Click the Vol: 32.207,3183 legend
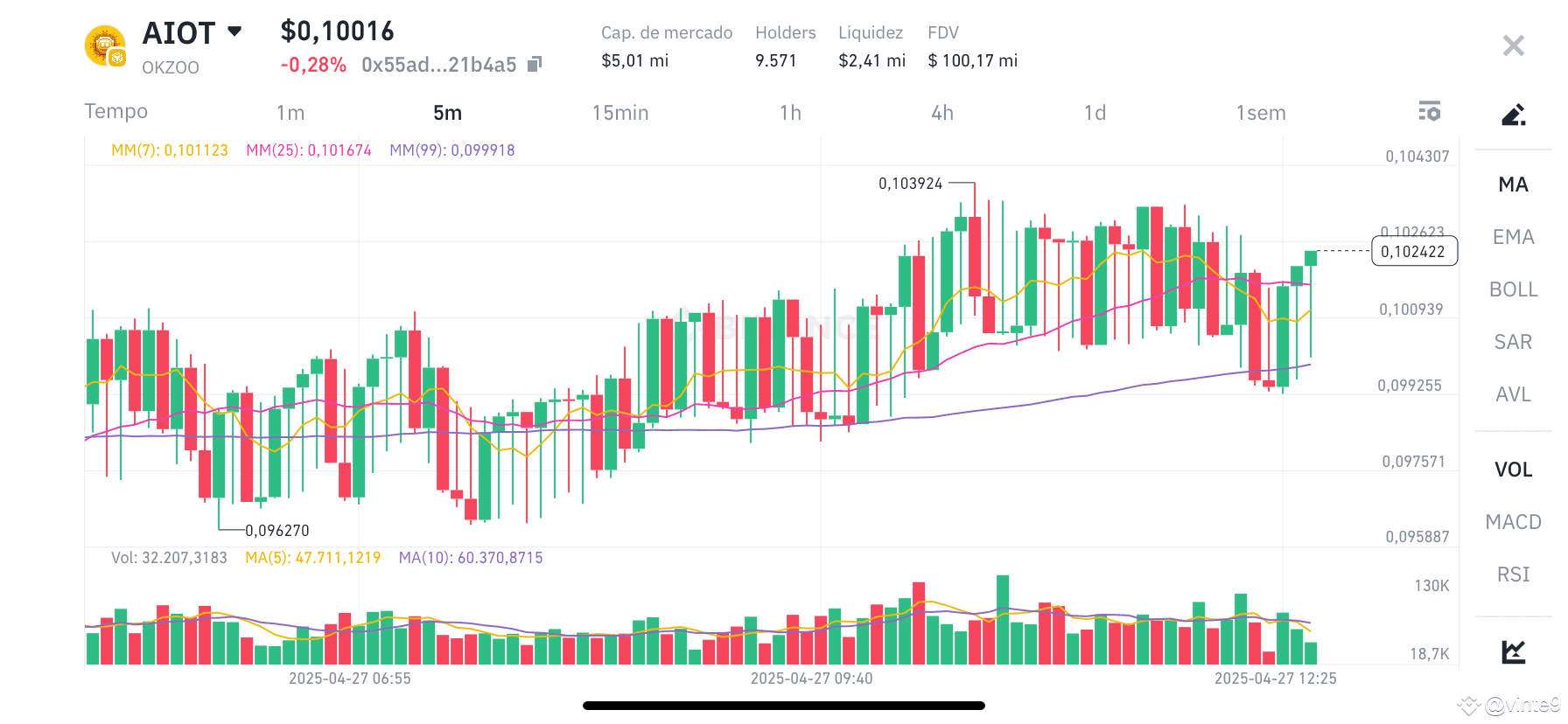Screen dimensions: 1568x724 coord(169,558)
